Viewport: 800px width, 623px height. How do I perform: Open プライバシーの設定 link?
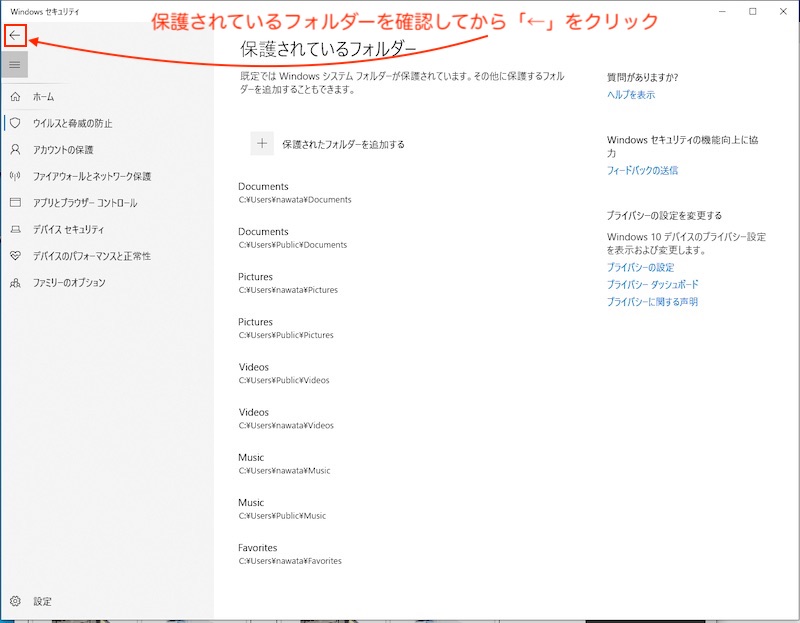click(x=640, y=267)
